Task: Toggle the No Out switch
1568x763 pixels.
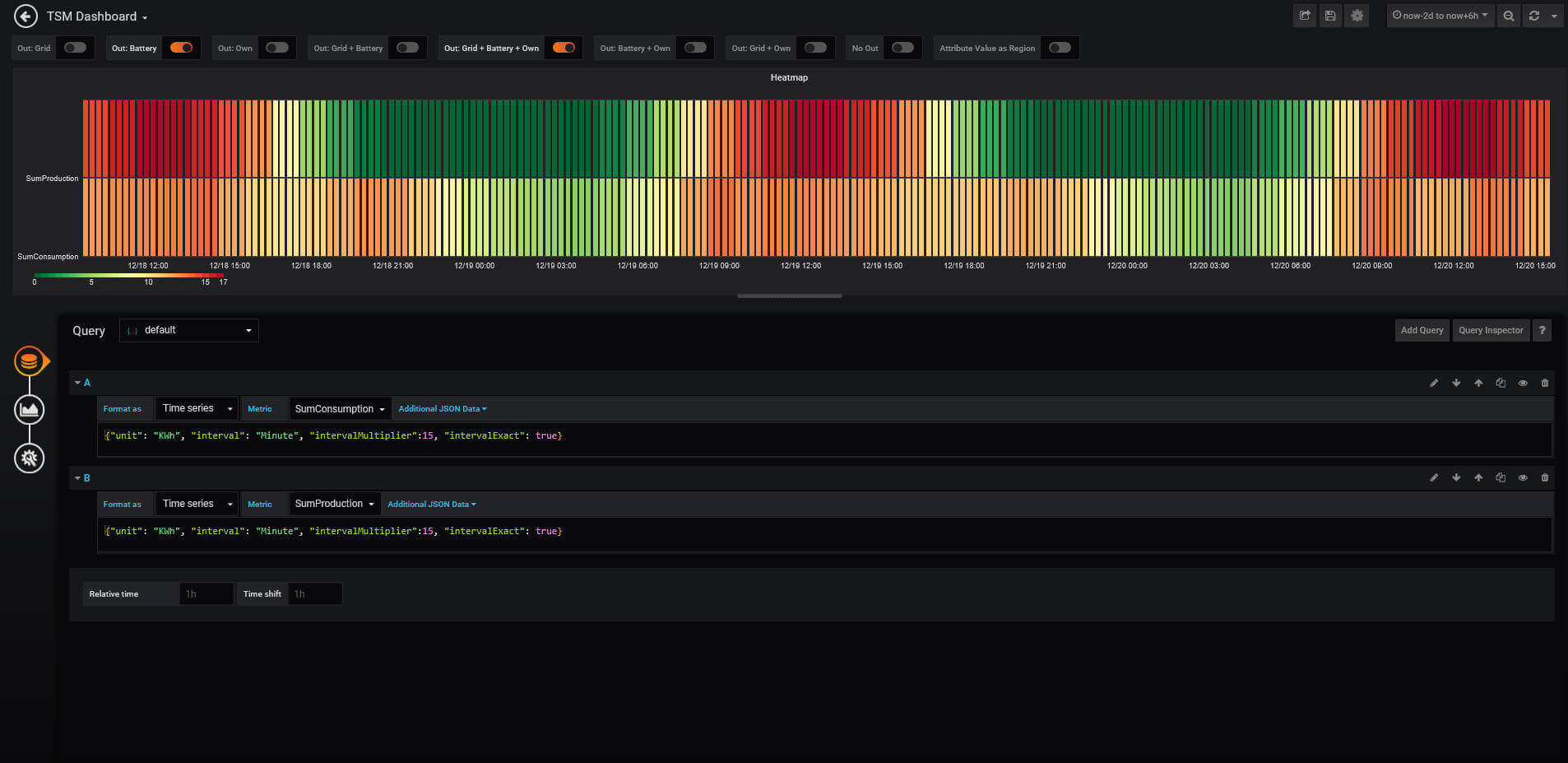Action: pyautogui.click(x=902, y=48)
